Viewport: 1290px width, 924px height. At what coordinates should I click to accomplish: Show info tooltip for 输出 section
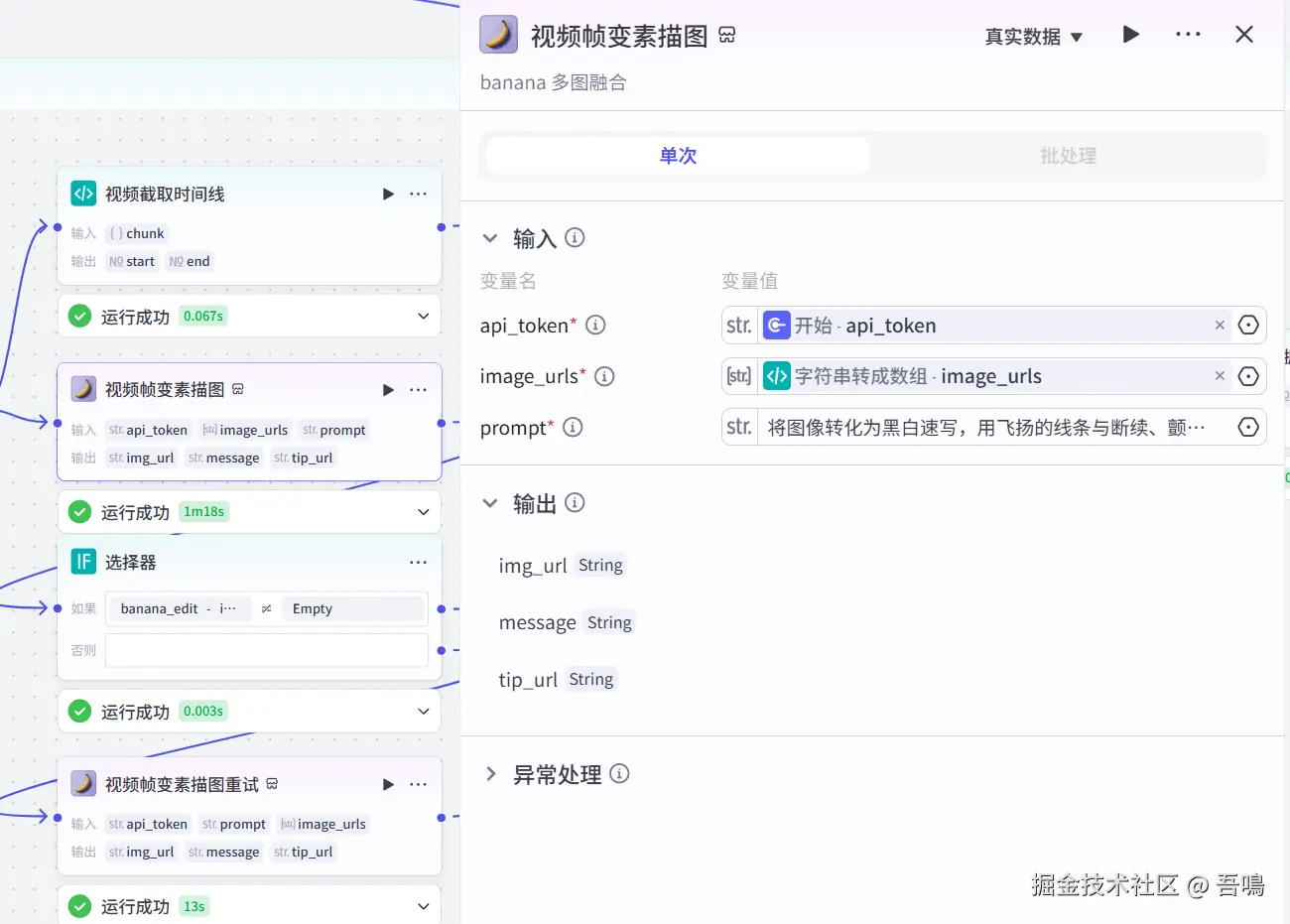[x=575, y=503]
